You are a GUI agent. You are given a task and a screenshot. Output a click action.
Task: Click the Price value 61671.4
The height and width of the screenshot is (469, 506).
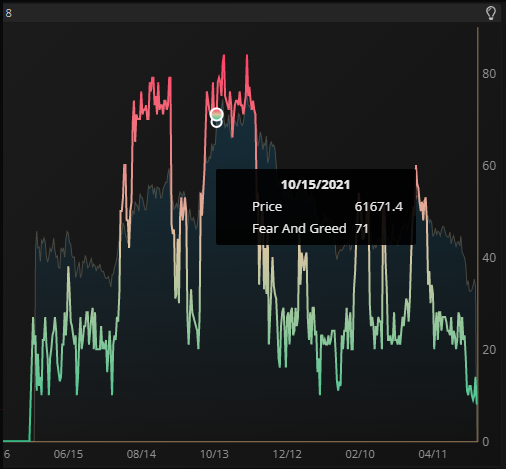pyautogui.click(x=379, y=207)
